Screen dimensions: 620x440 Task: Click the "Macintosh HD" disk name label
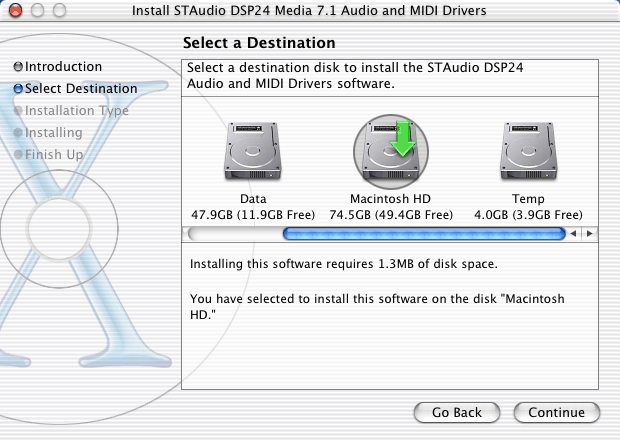pyautogui.click(x=391, y=198)
